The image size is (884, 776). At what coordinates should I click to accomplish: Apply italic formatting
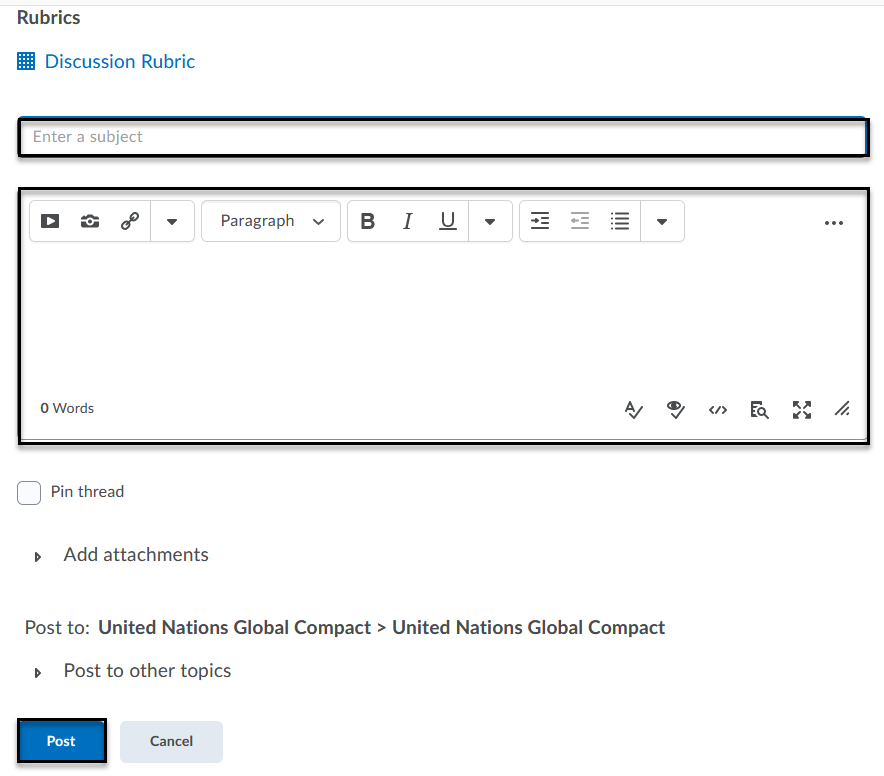pos(408,221)
